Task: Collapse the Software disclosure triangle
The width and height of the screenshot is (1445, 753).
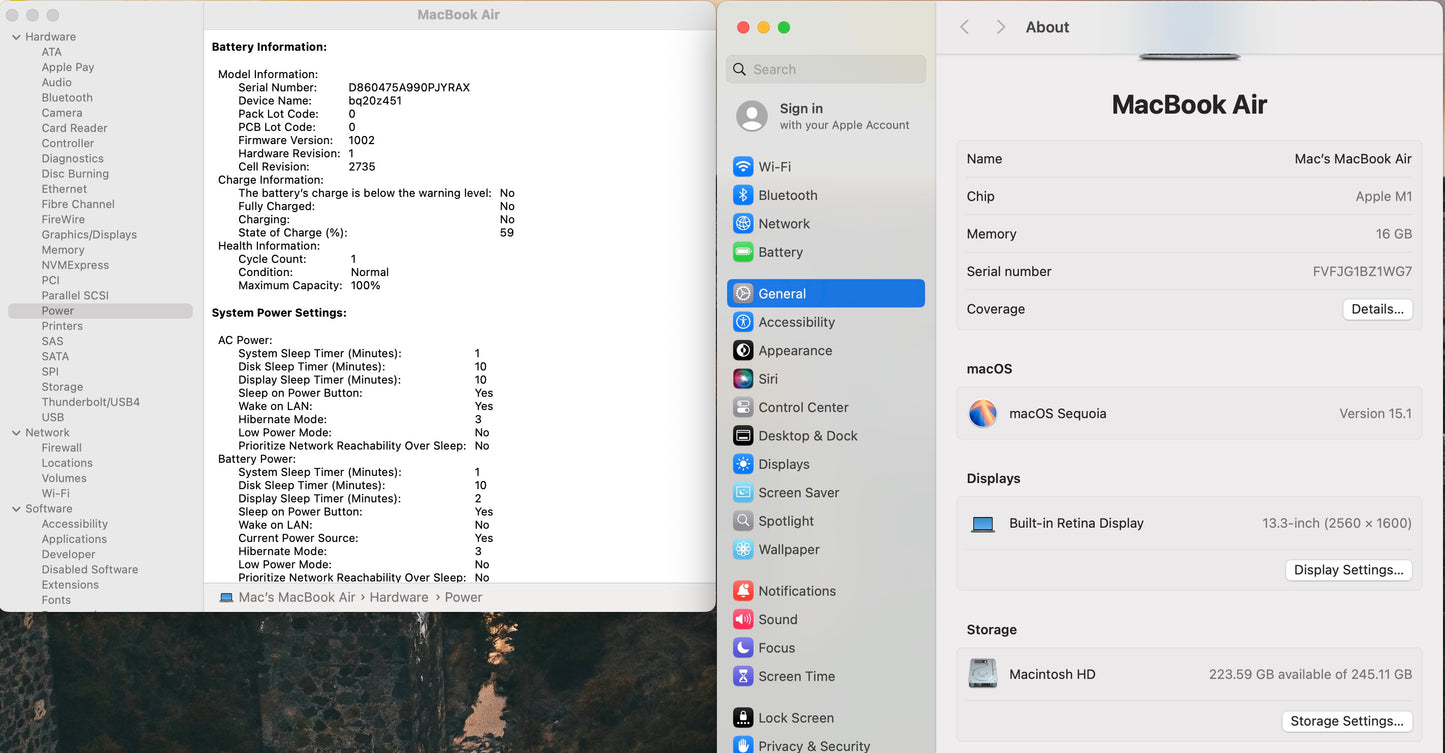Action: [16, 509]
